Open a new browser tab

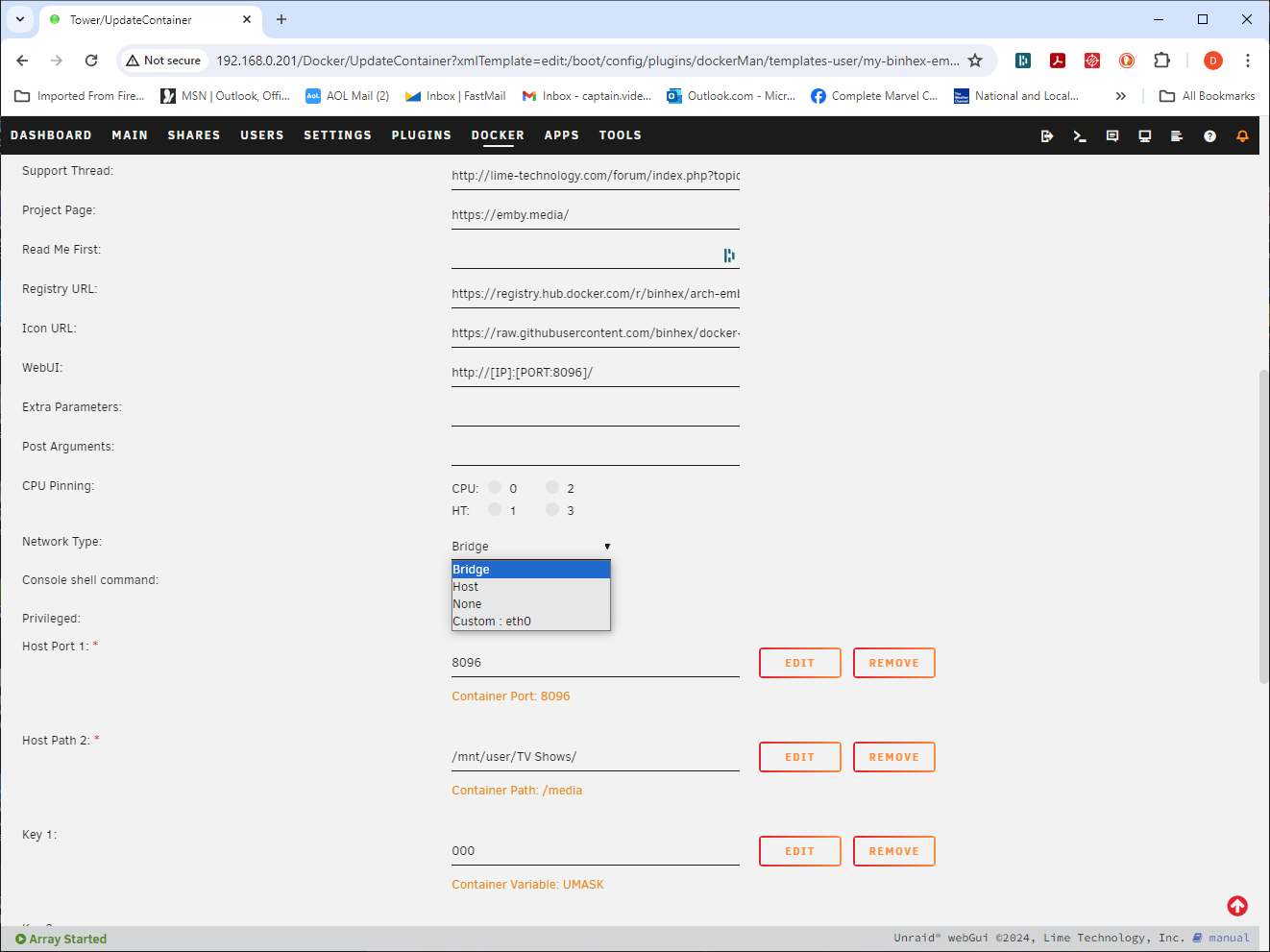tap(281, 19)
